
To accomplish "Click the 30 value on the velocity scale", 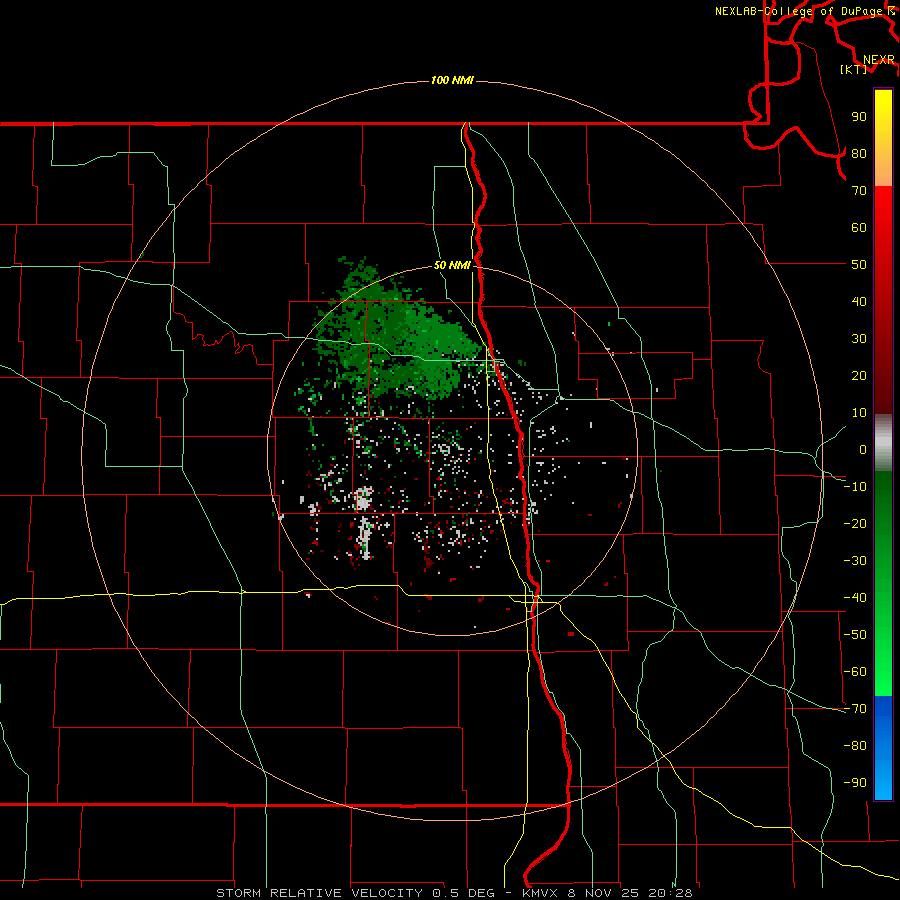I will [x=859, y=339].
